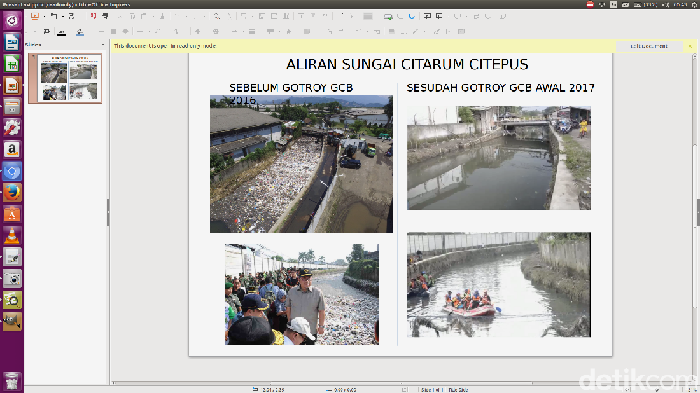
Task: Click the first black slide-arrow icon in the top toolbar
Action: 427,17
